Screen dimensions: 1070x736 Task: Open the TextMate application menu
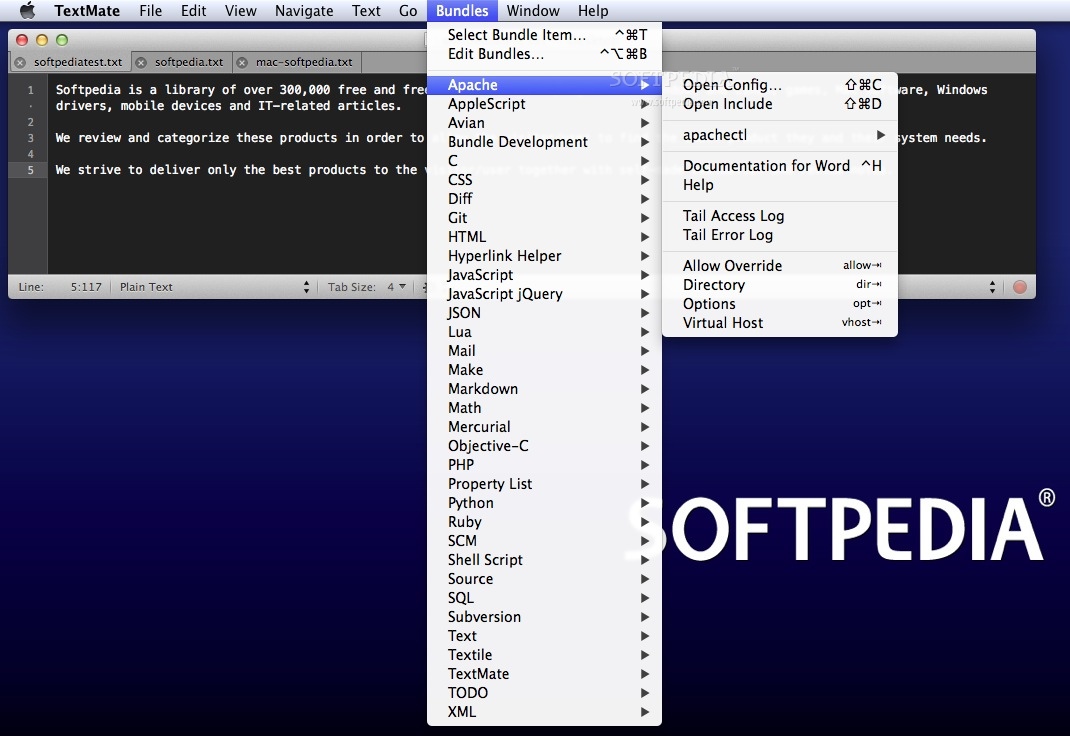tap(87, 10)
